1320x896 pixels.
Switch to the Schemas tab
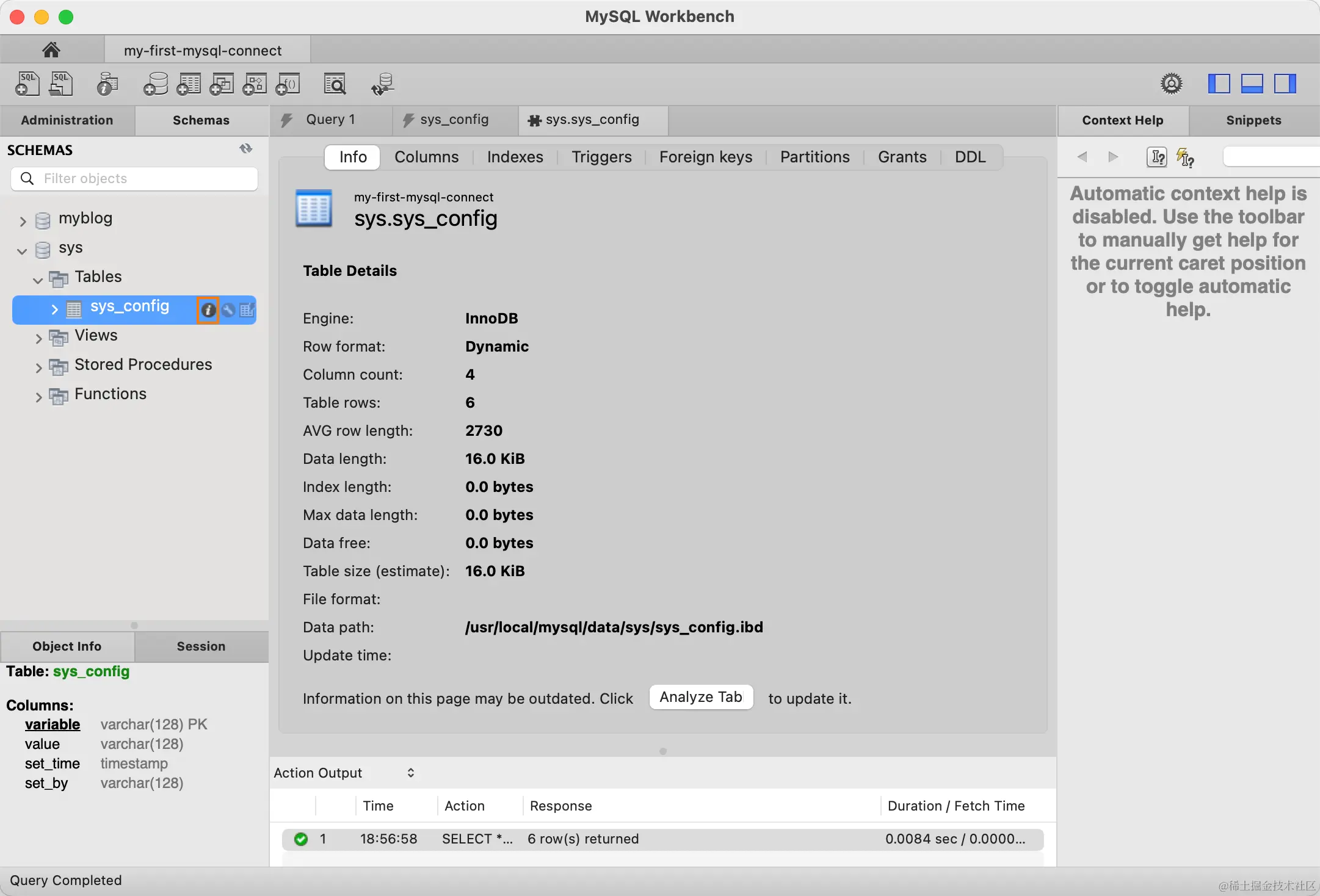pos(201,120)
